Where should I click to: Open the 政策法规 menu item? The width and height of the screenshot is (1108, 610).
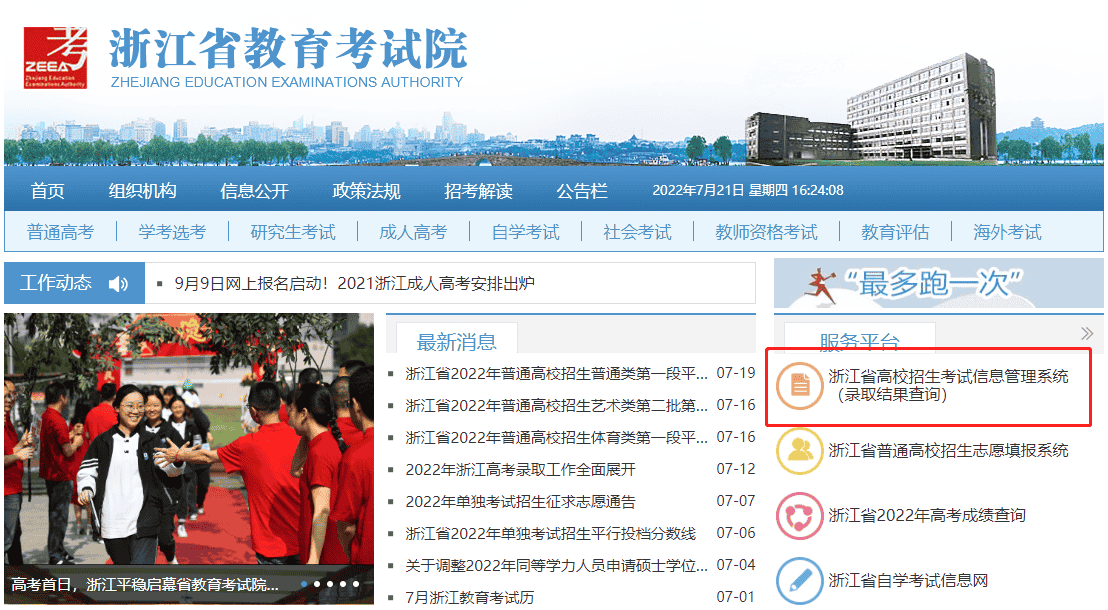(x=366, y=191)
